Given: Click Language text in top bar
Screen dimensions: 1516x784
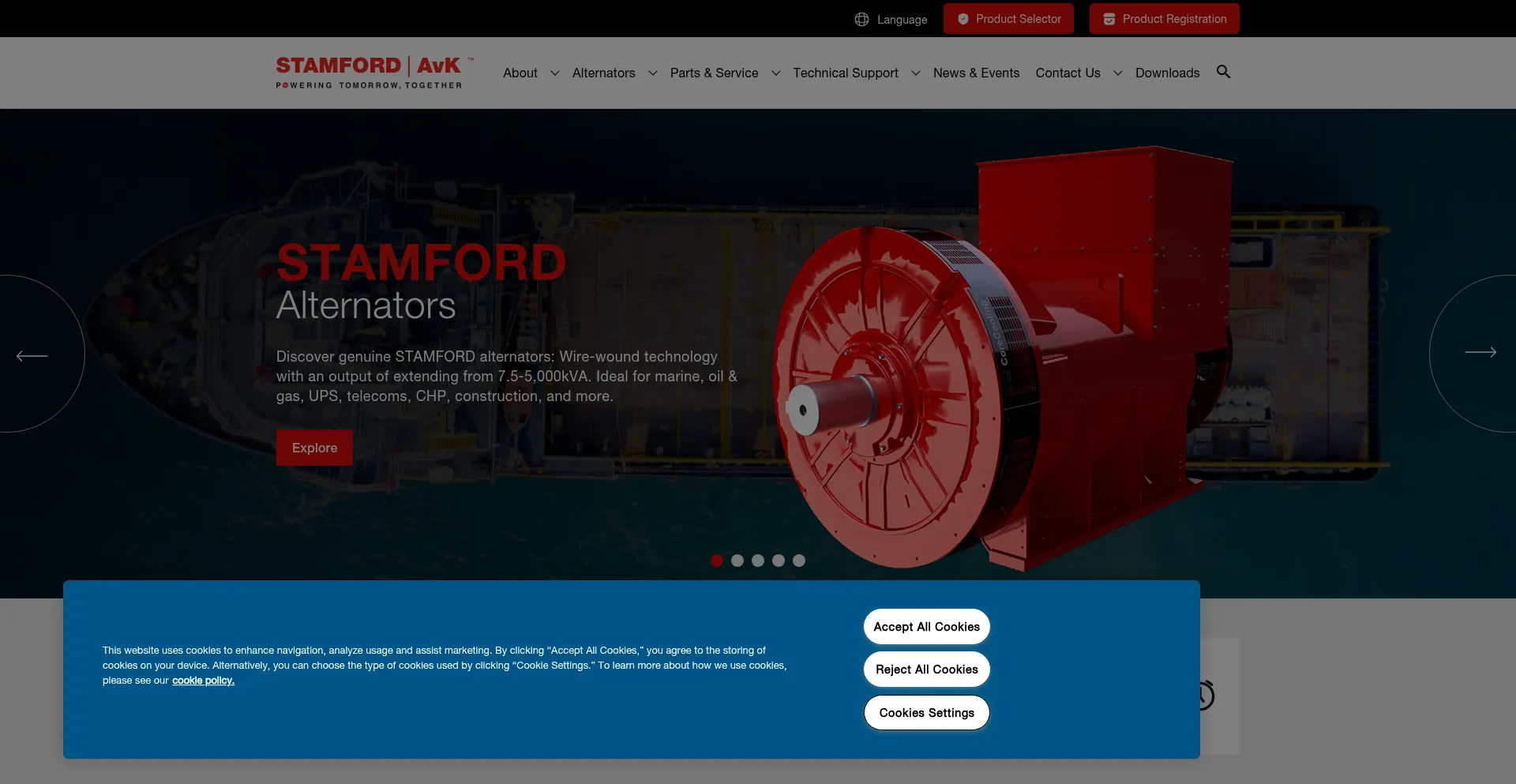Looking at the screenshot, I should (x=902, y=20).
